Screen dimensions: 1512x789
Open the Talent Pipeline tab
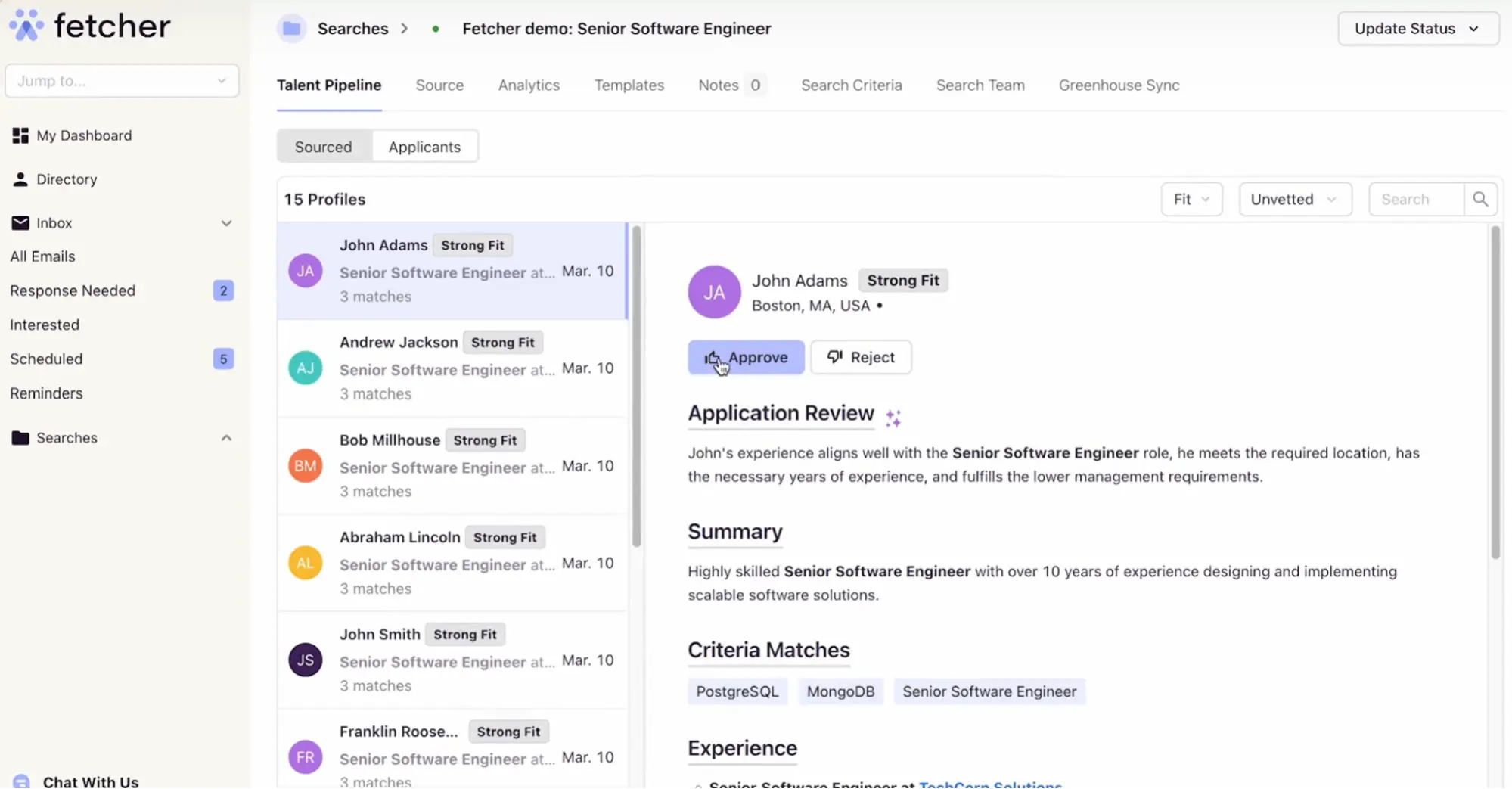coord(329,85)
